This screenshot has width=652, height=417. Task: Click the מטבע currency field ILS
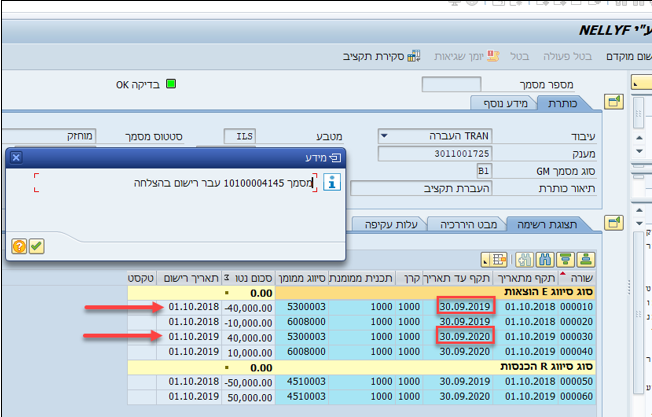click(240, 136)
